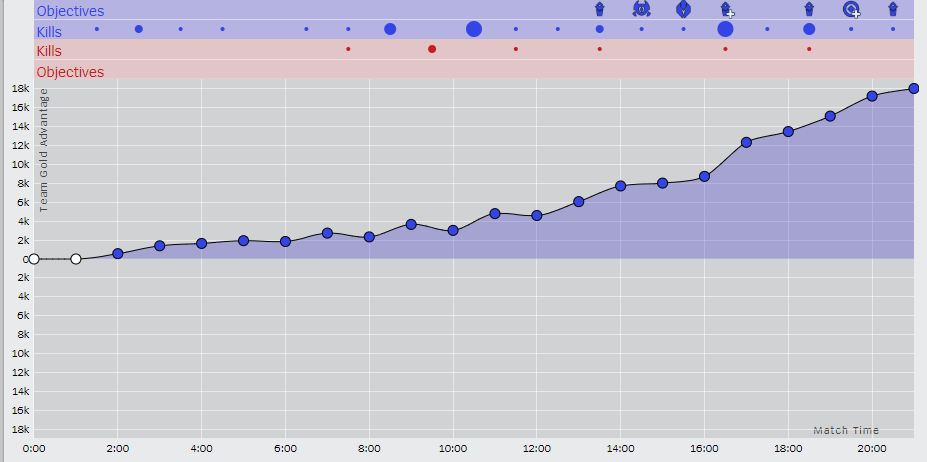Select the white data point at 0:00
The width and height of the screenshot is (927, 462).
tap(34, 259)
